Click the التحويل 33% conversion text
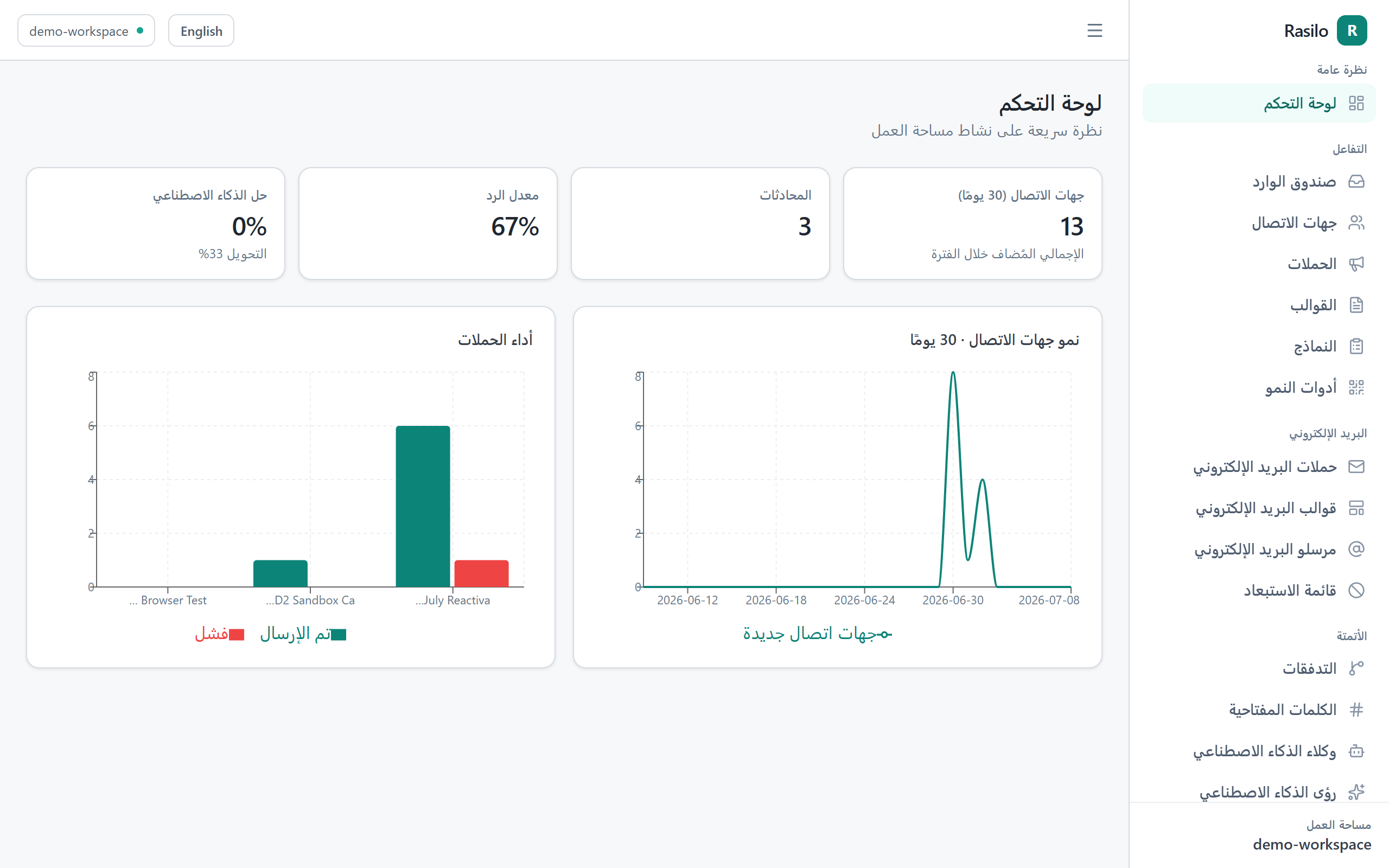This screenshot has width=1389, height=868. [232, 254]
